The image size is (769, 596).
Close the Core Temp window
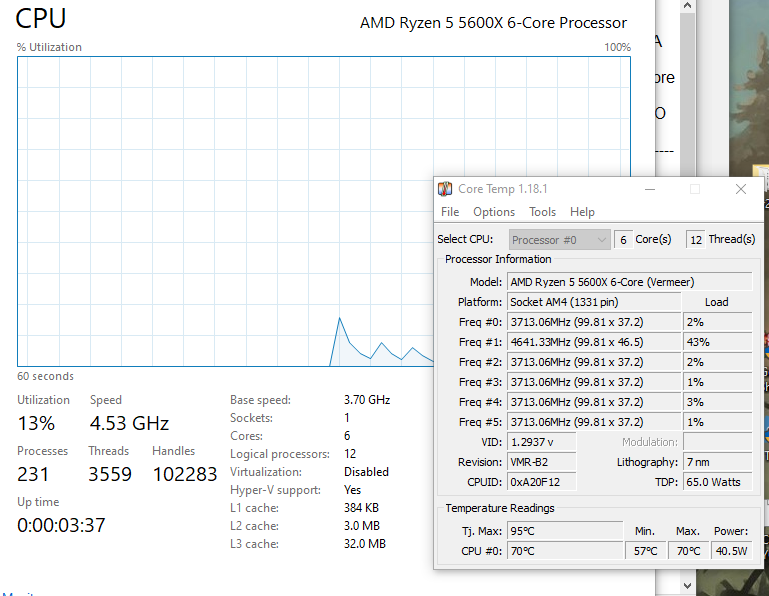tap(741, 189)
